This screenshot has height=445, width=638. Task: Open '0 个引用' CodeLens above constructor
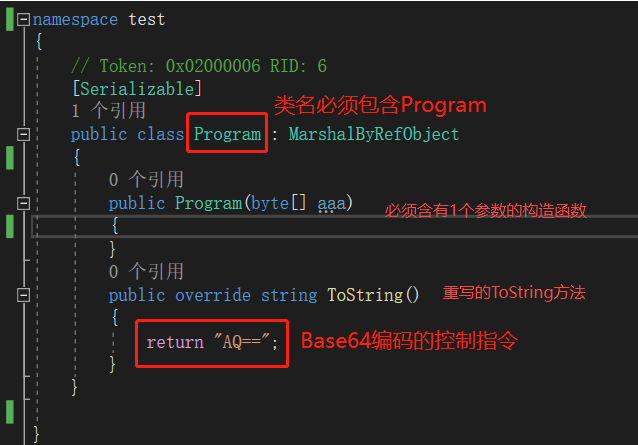pyautogui.click(x=146, y=179)
